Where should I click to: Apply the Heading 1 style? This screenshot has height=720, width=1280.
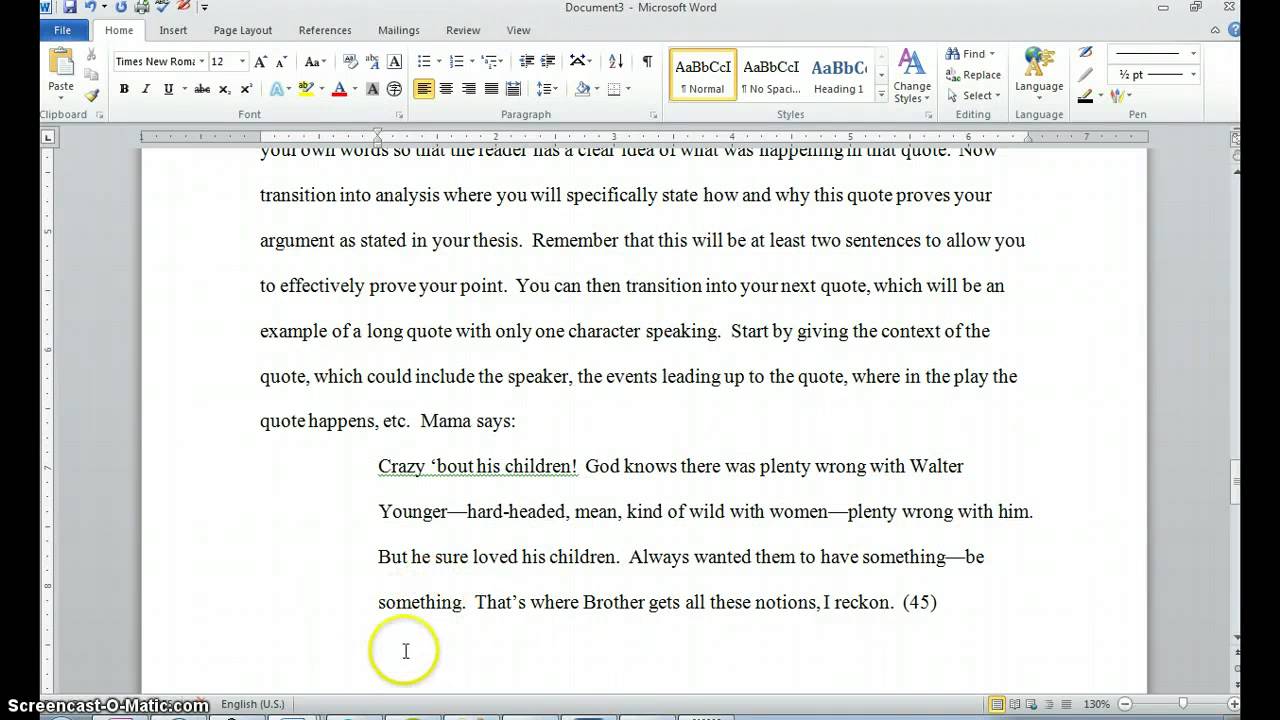pos(838,75)
